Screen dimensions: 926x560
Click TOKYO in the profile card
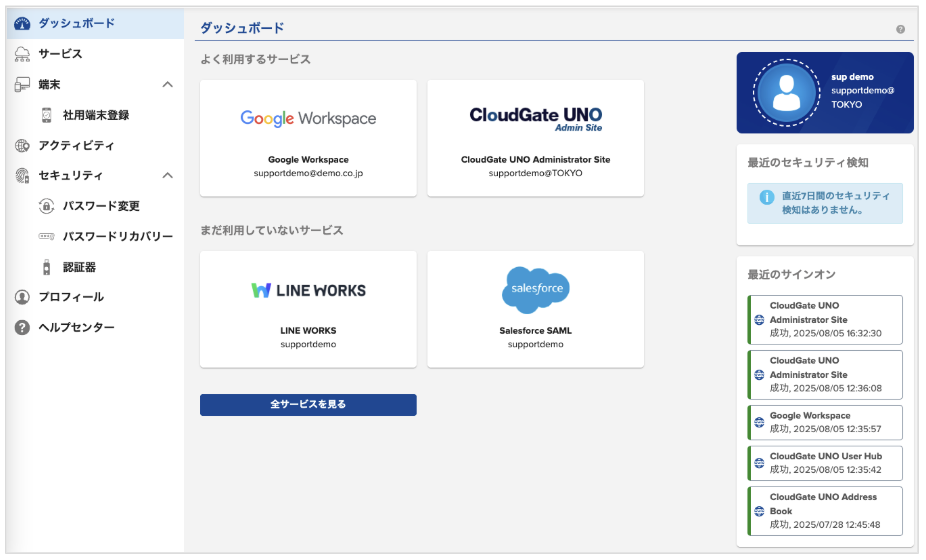[x=846, y=105]
